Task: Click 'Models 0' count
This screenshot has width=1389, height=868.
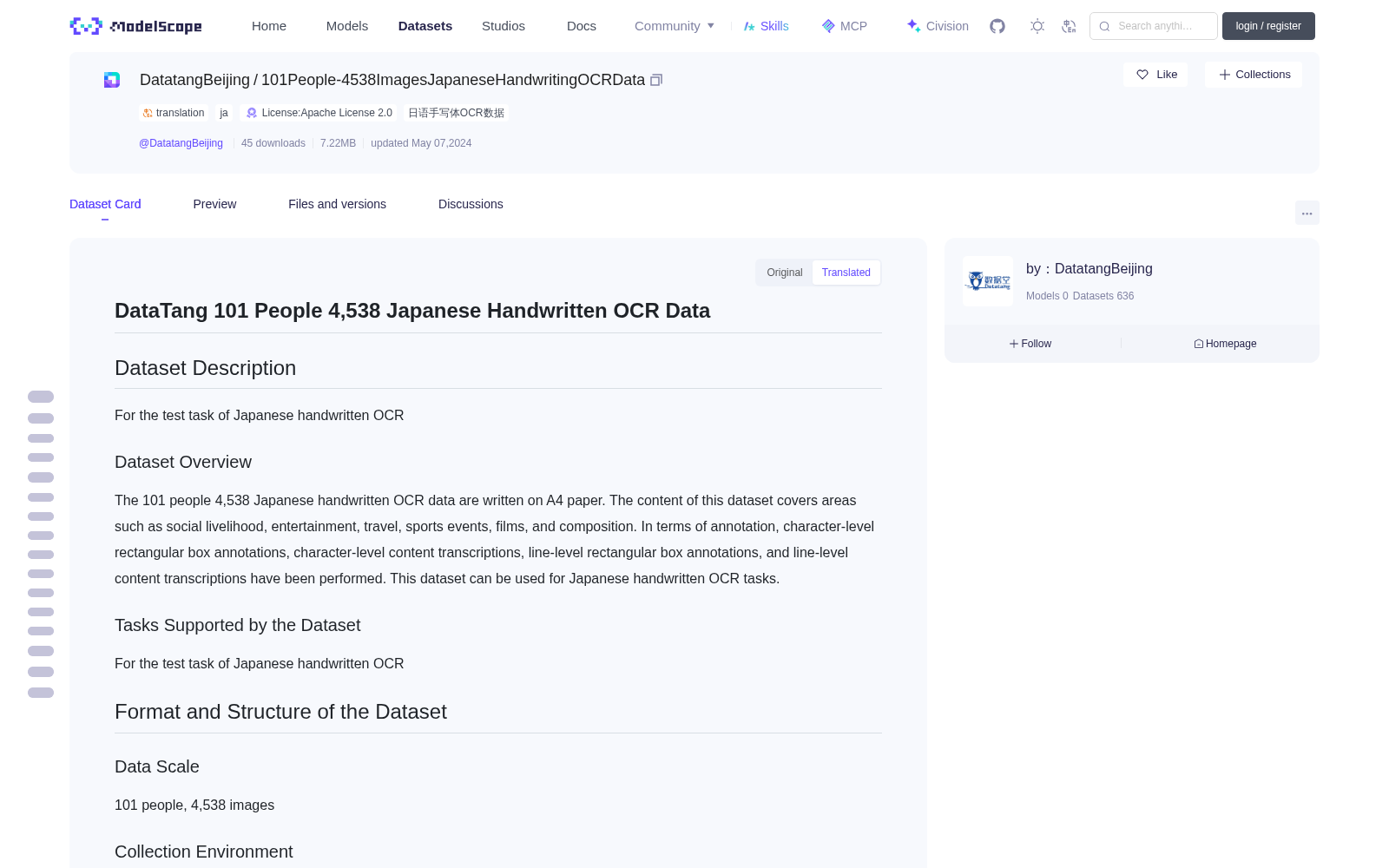Action: (x=1047, y=296)
